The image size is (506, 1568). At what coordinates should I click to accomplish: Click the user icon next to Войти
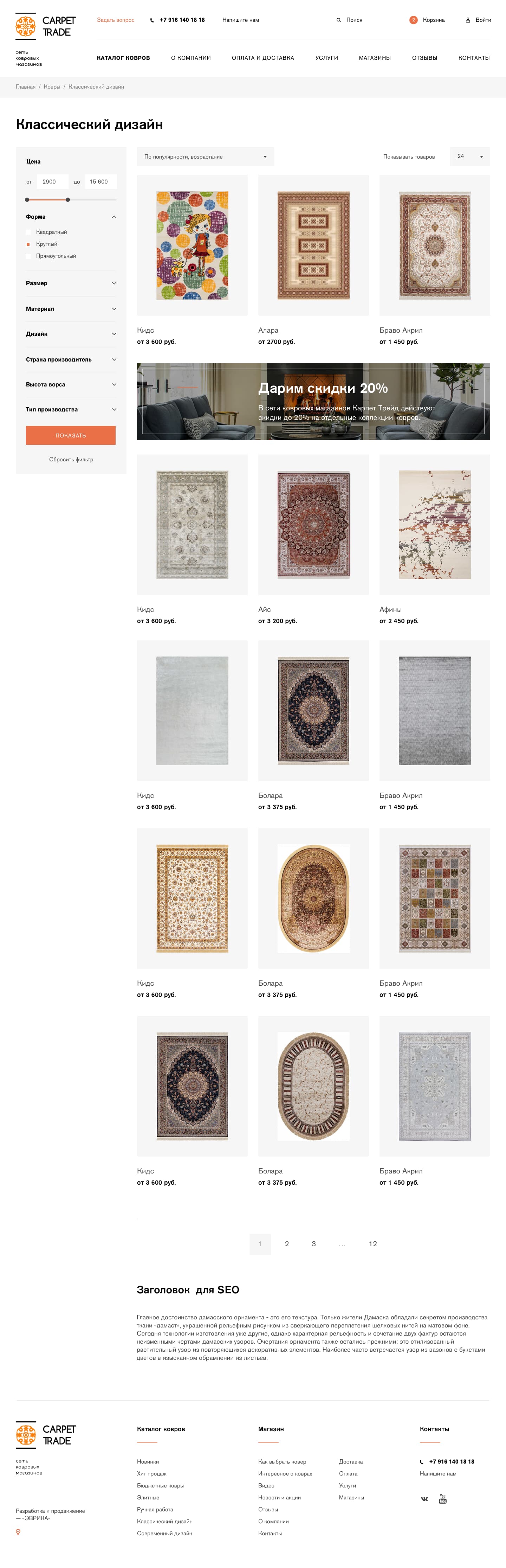click(x=468, y=20)
